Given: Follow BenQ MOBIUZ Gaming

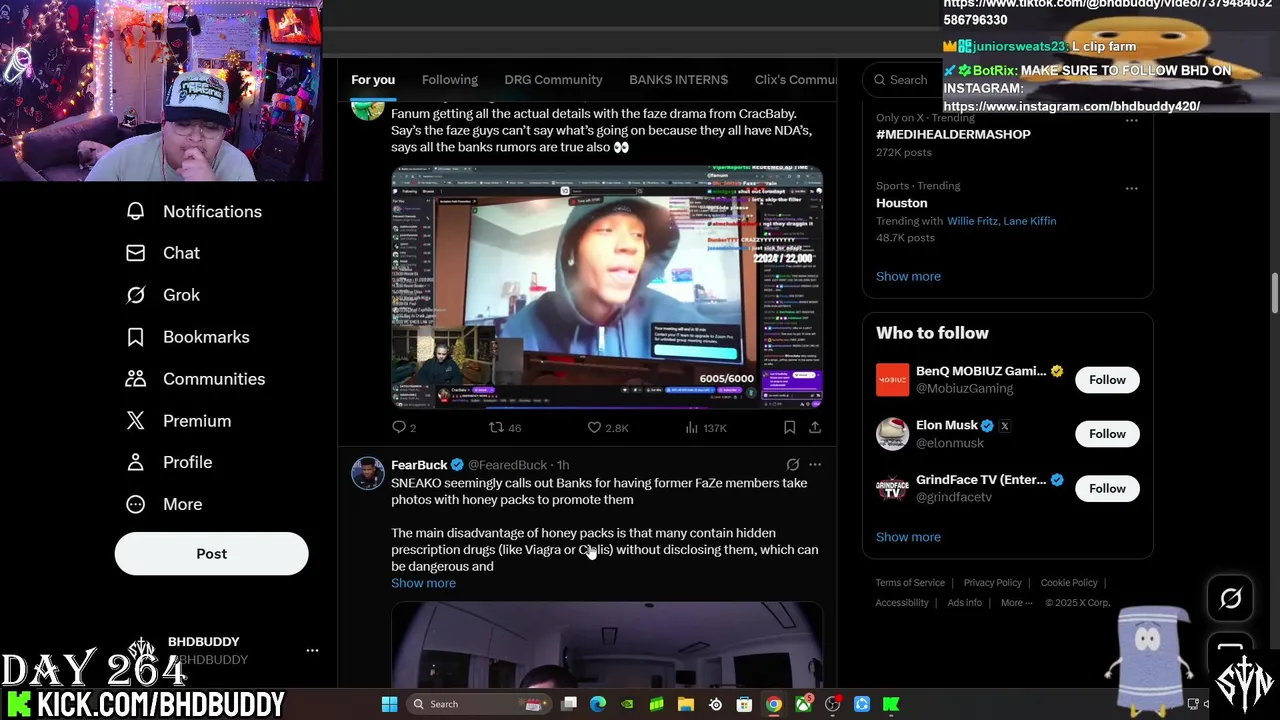Looking at the screenshot, I should click(1107, 380).
